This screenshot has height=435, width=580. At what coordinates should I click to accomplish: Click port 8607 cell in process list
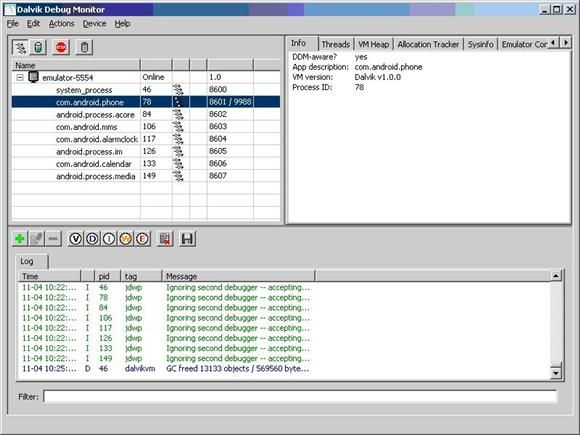[x=230, y=176]
